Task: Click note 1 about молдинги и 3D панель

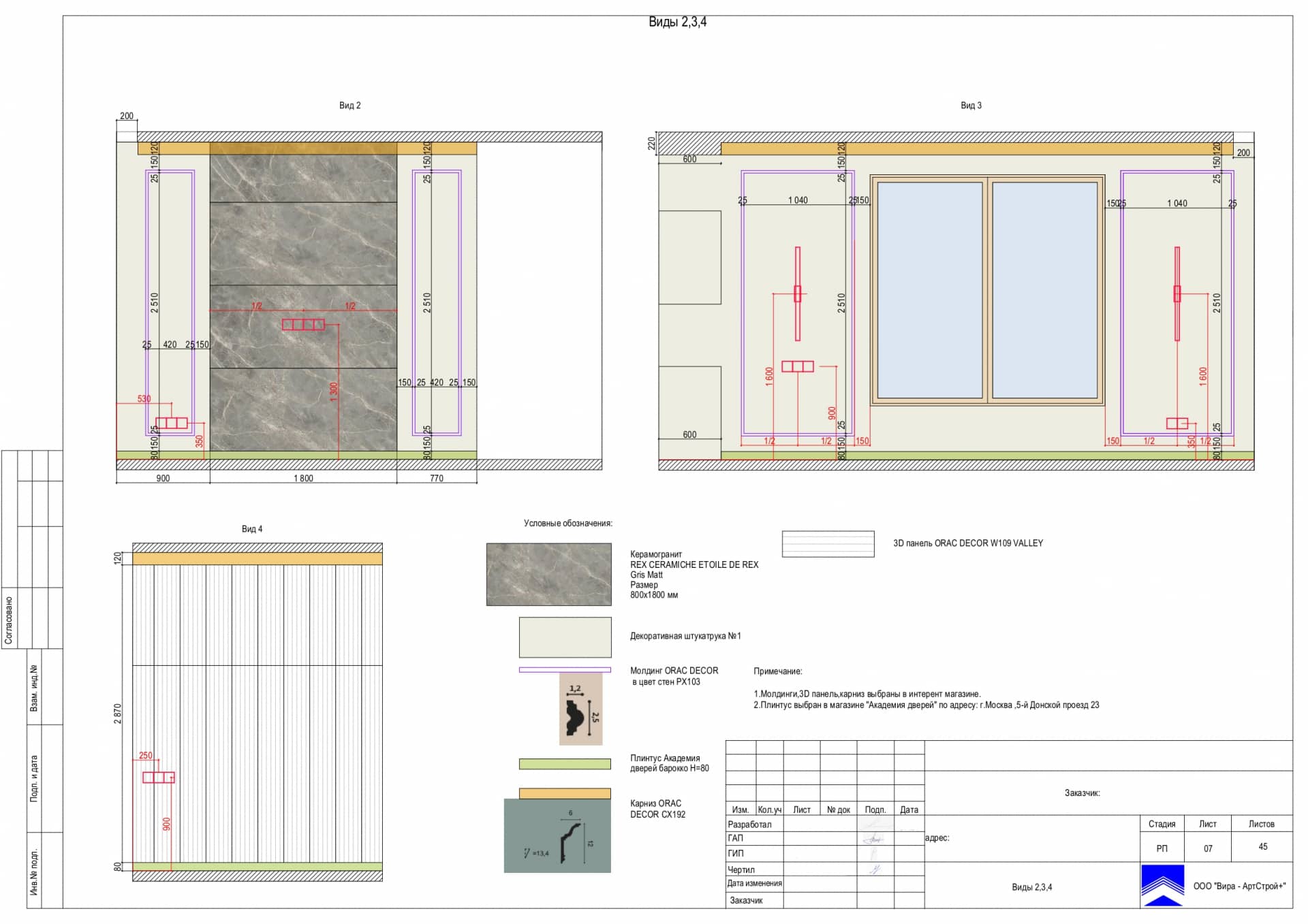Action: coord(867,695)
